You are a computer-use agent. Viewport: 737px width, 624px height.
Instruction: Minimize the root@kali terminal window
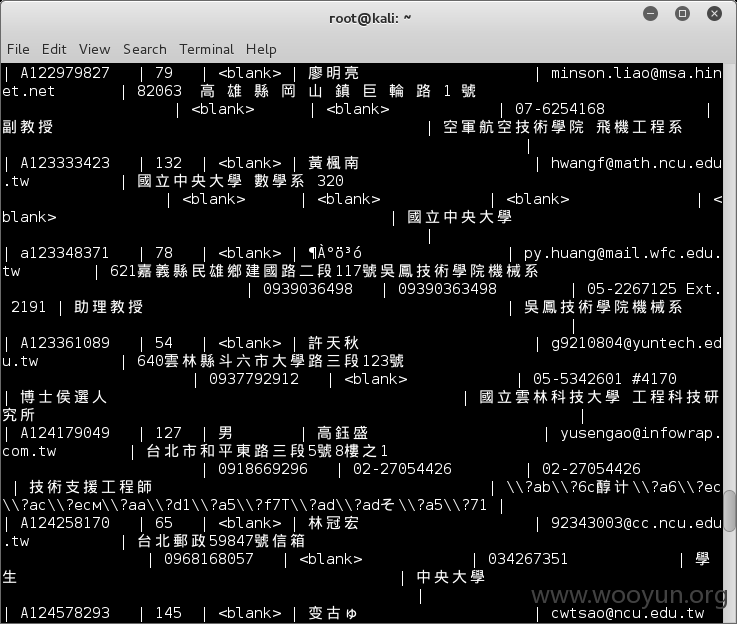click(651, 14)
